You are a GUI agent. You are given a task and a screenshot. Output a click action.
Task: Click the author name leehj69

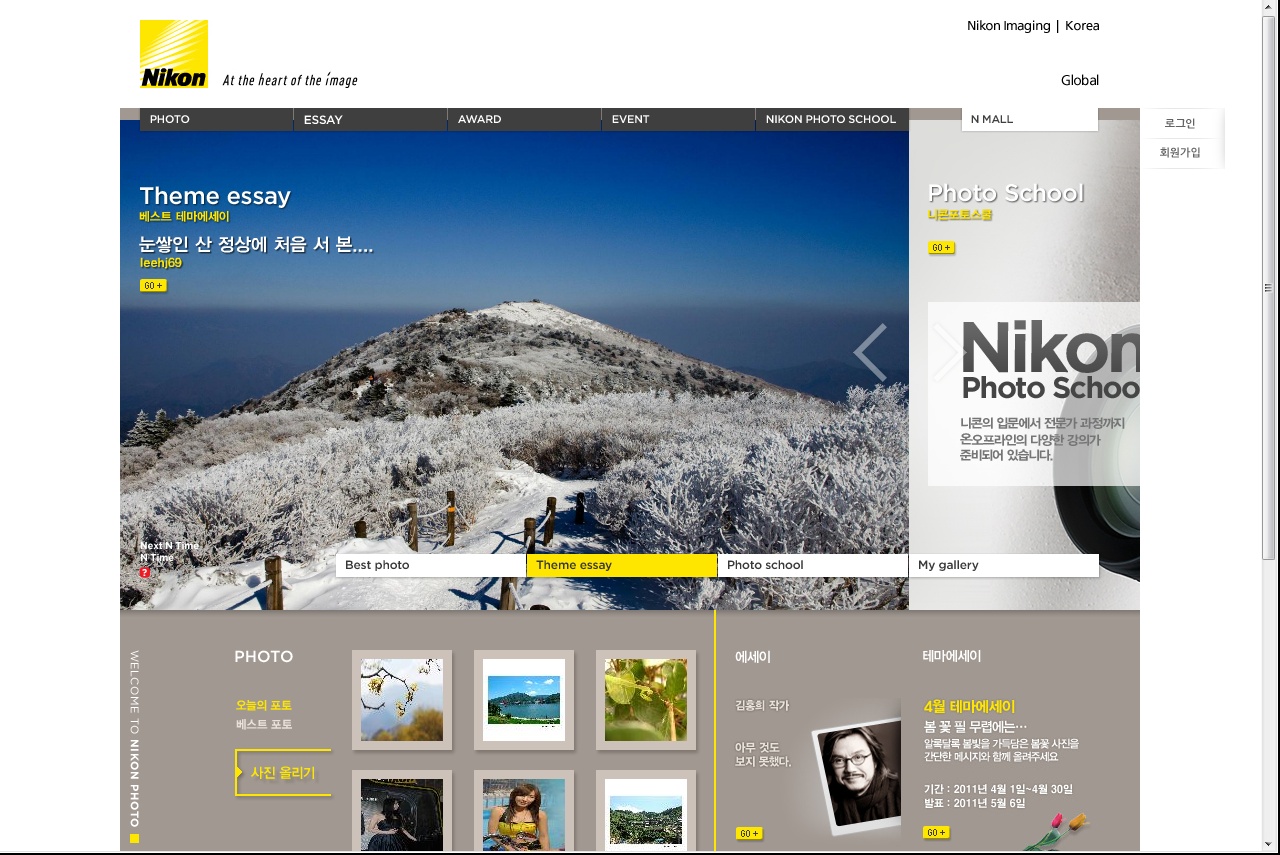(161, 263)
